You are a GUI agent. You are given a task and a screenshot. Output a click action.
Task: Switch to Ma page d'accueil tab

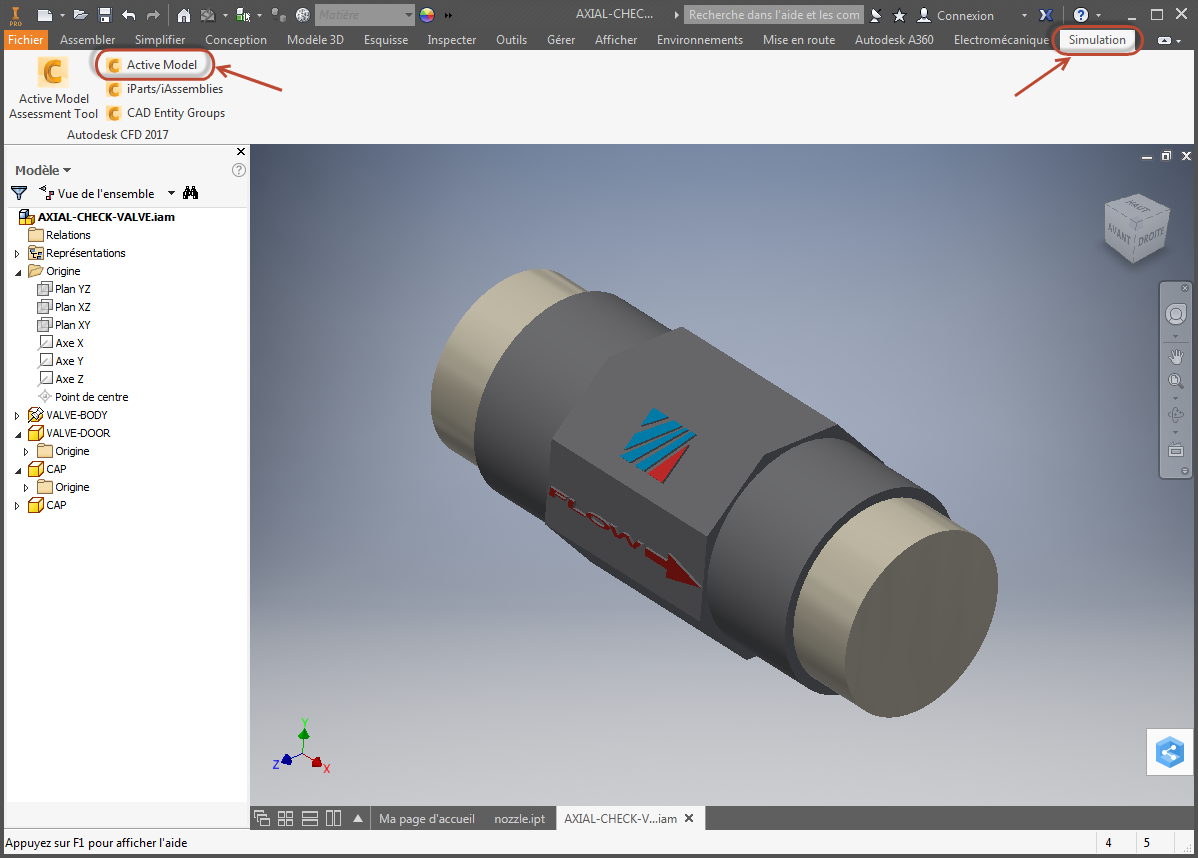pos(426,818)
